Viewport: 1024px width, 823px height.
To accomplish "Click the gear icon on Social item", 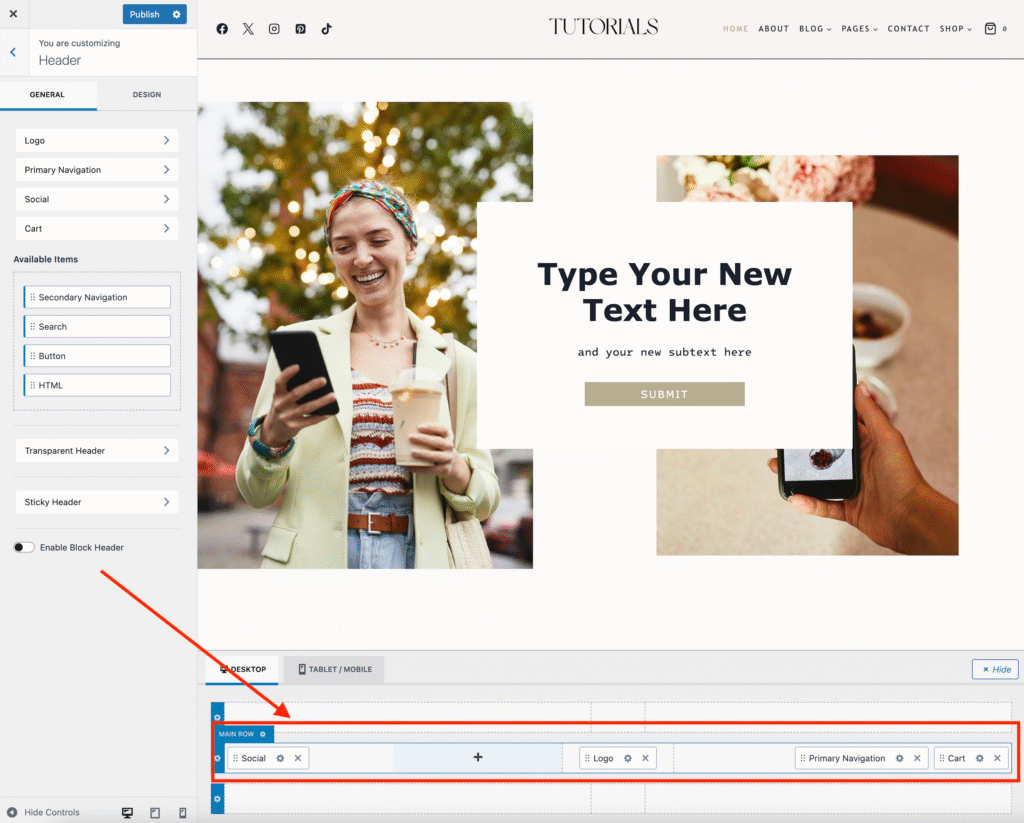I will tap(280, 758).
